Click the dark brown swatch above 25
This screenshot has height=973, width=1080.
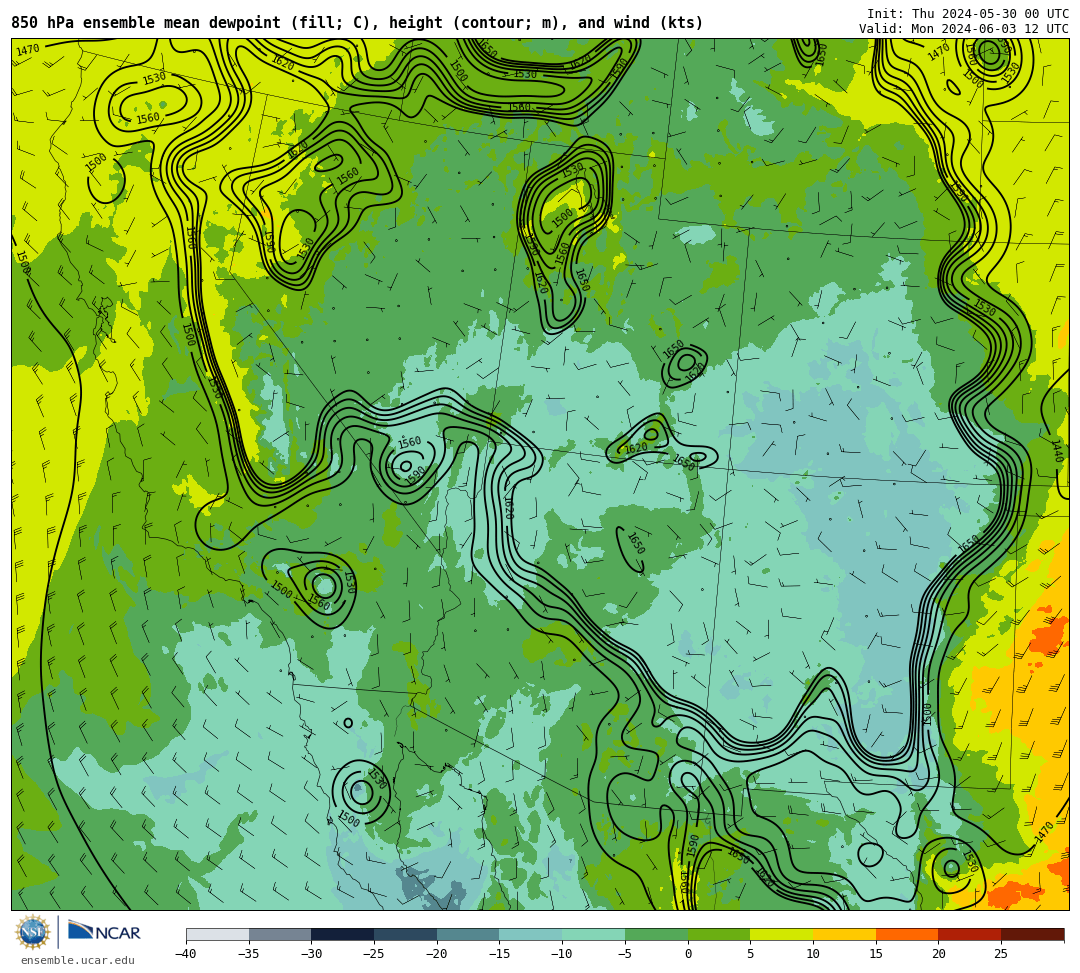pyautogui.click(x=1032, y=934)
